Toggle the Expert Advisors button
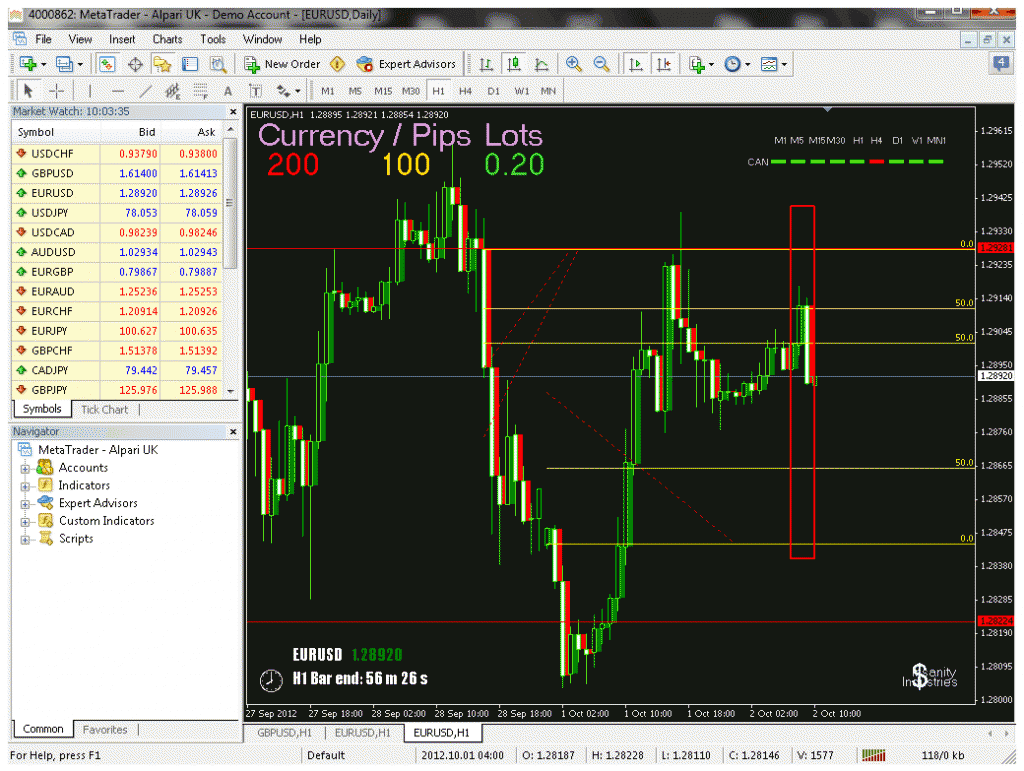 tap(406, 64)
